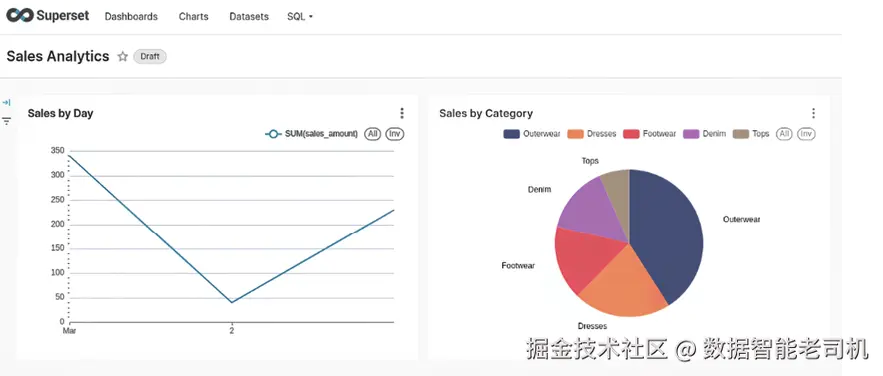Click the Superset infinity logo
Screen dimensions: 883x376
(20, 15)
